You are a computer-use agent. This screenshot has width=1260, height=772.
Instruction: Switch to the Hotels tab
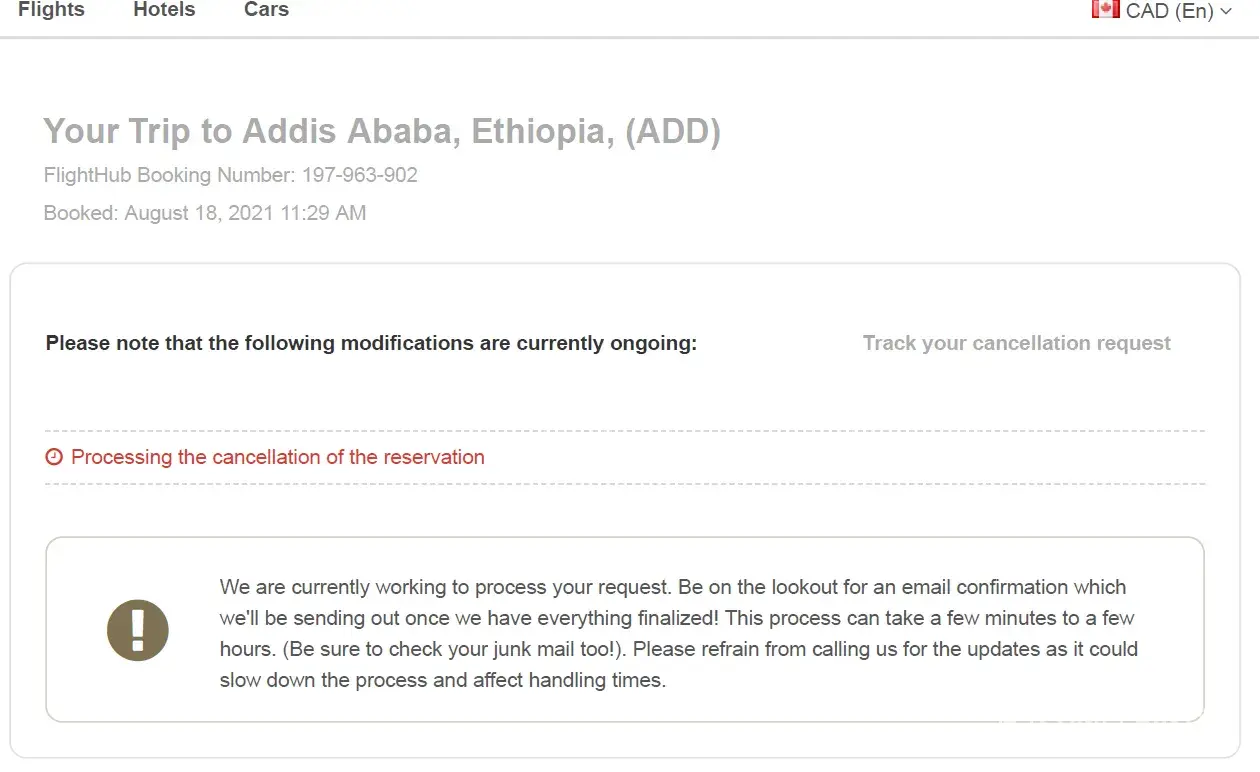[x=164, y=10]
